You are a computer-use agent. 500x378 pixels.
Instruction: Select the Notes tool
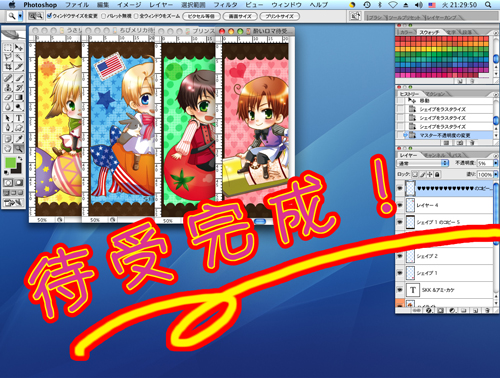[x=8, y=139]
